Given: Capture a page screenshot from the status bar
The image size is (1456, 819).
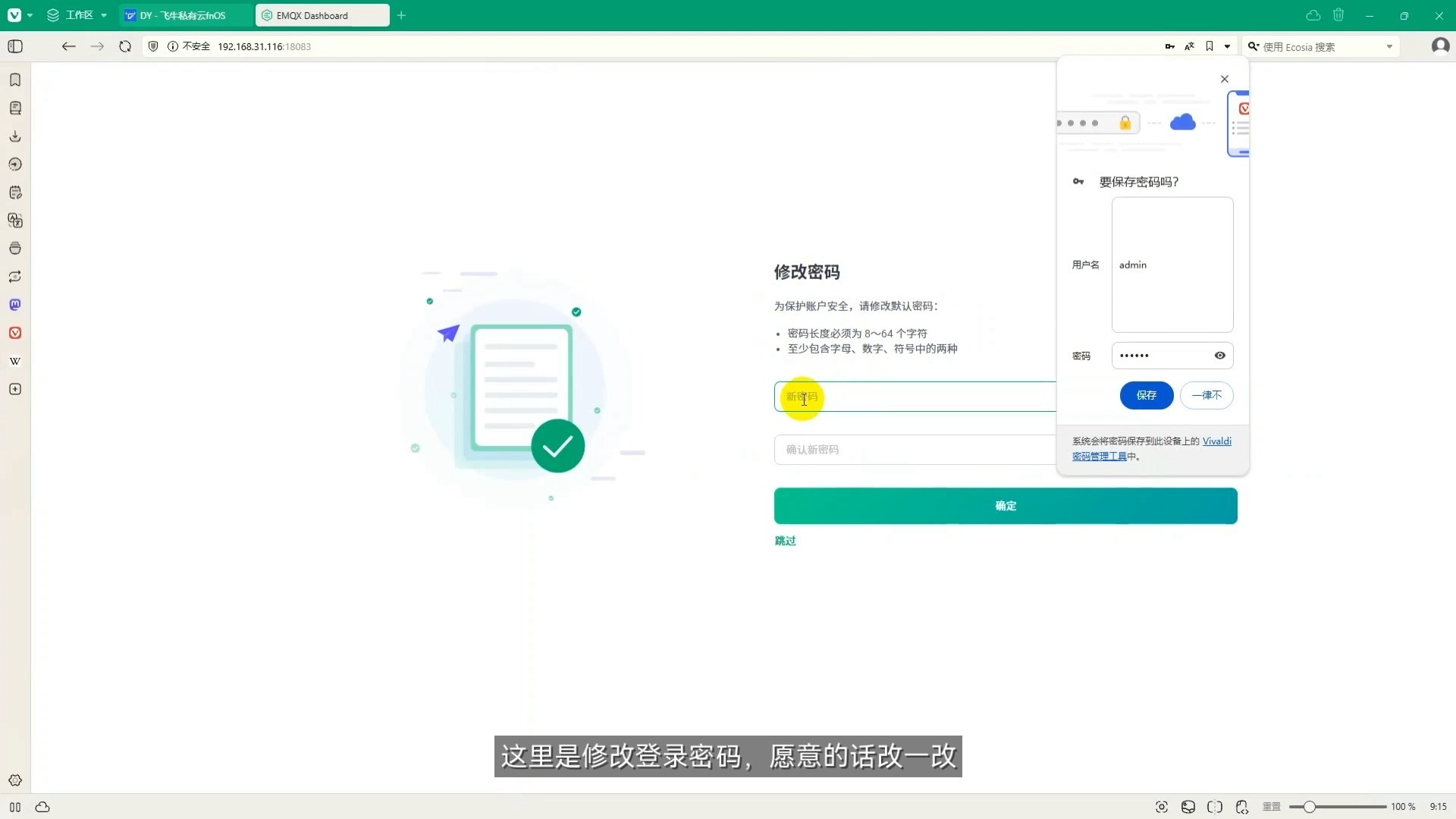Looking at the screenshot, I should click(1162, 807).
